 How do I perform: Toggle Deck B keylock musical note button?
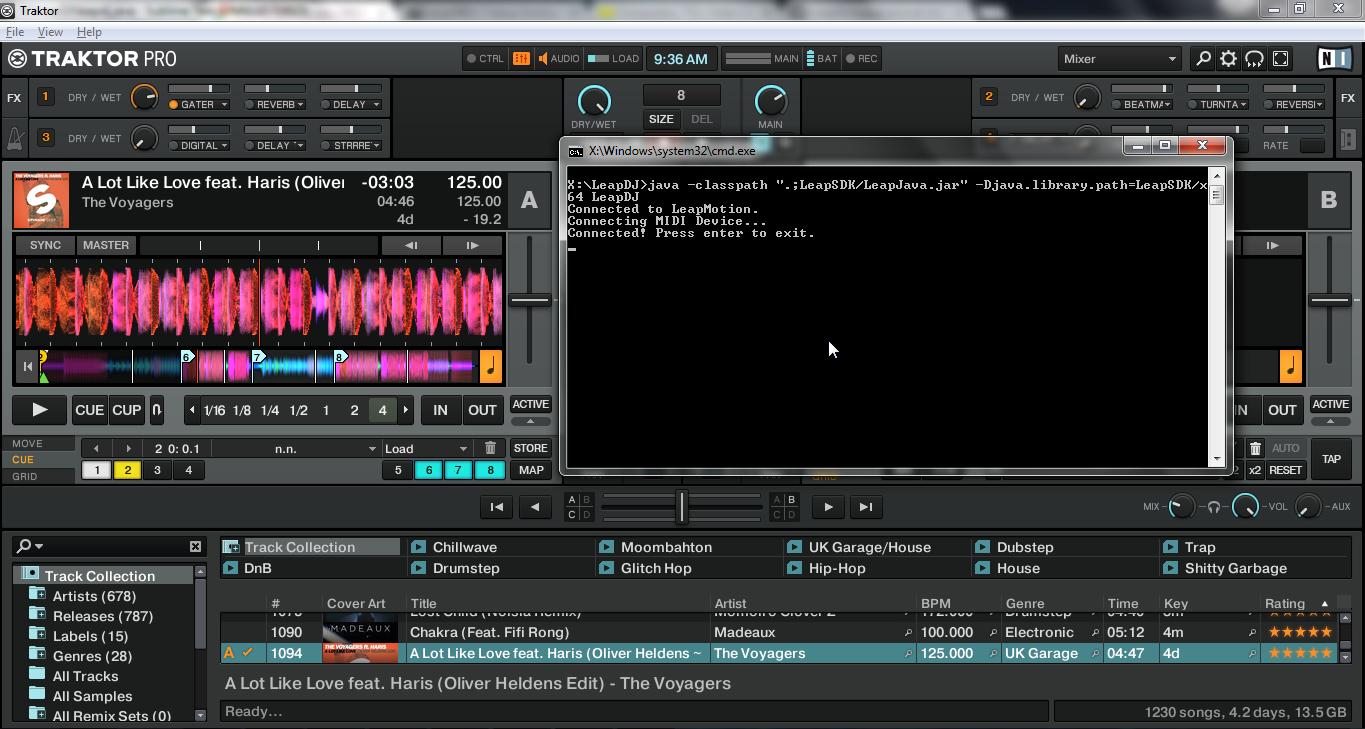tap(1291, 367)
